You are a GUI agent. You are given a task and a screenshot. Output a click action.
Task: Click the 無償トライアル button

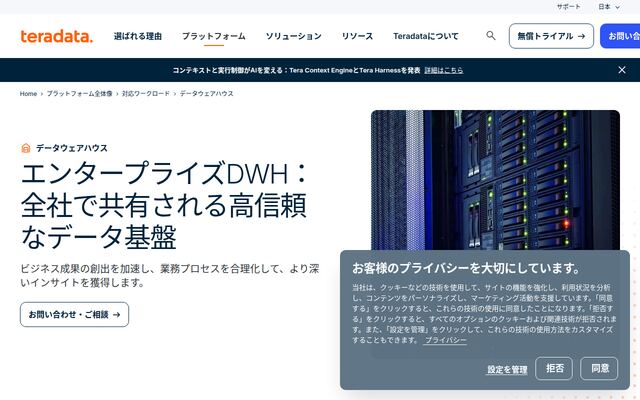(x=551, y=36)
